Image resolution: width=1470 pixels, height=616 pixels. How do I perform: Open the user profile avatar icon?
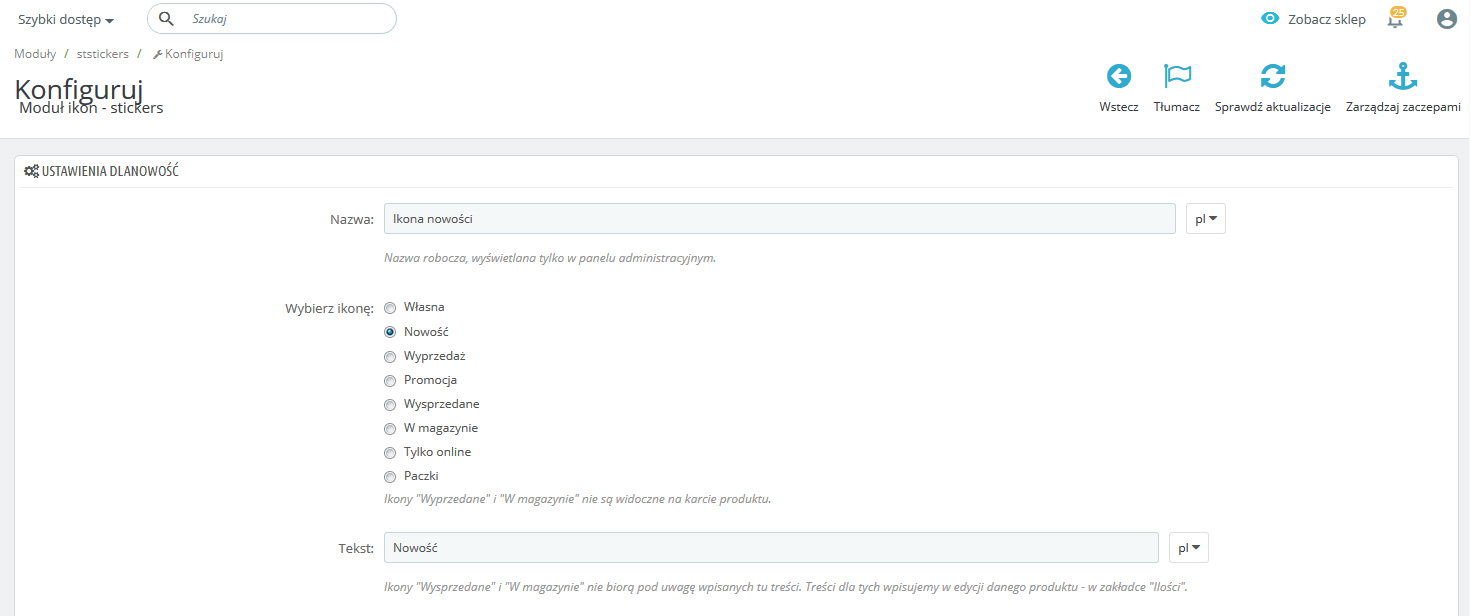tap(1446, 19)
